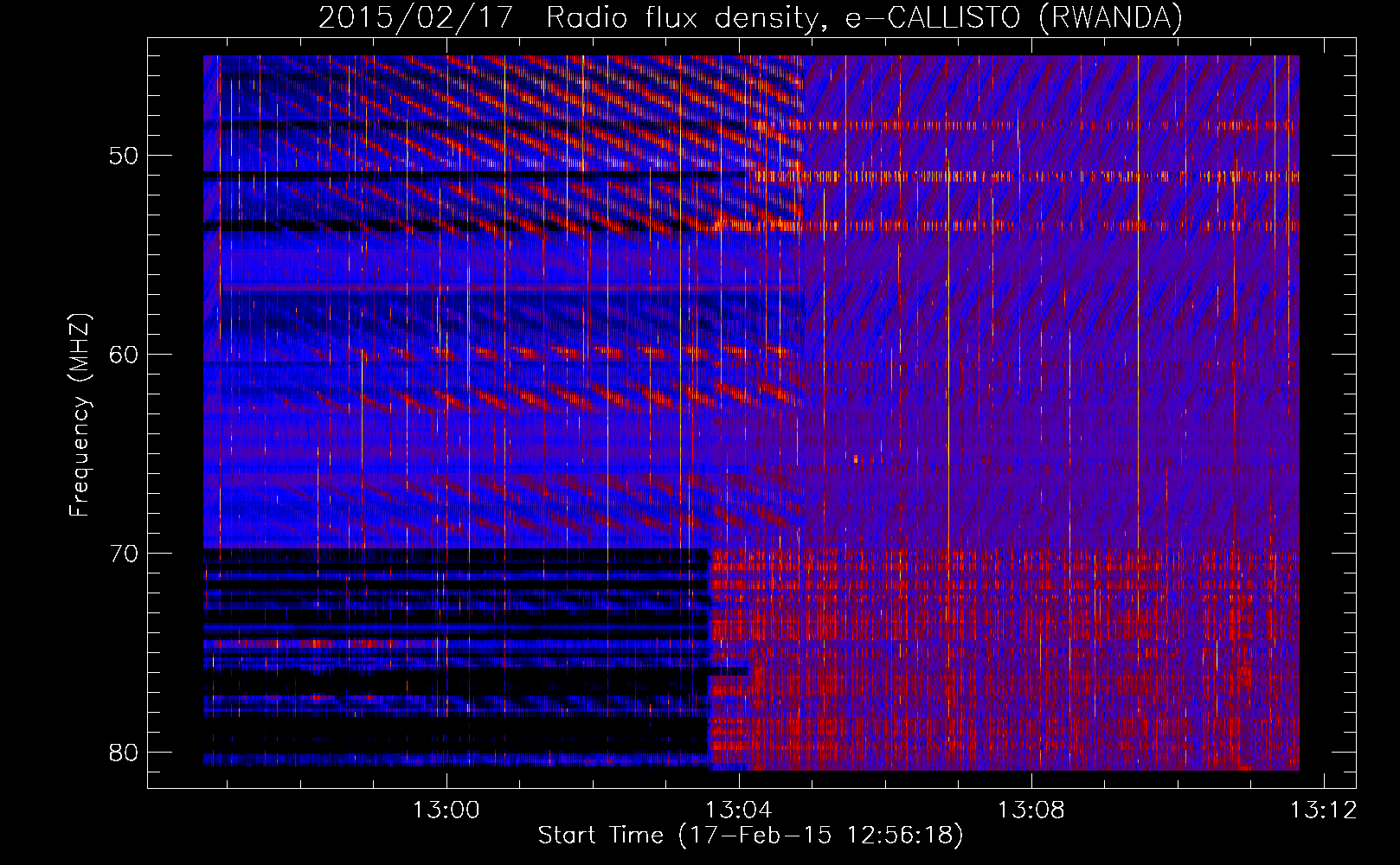Click the "13:04" time tick label
Image resolution: width=1400 pixels, height=865 pixels.
point(739,811)
